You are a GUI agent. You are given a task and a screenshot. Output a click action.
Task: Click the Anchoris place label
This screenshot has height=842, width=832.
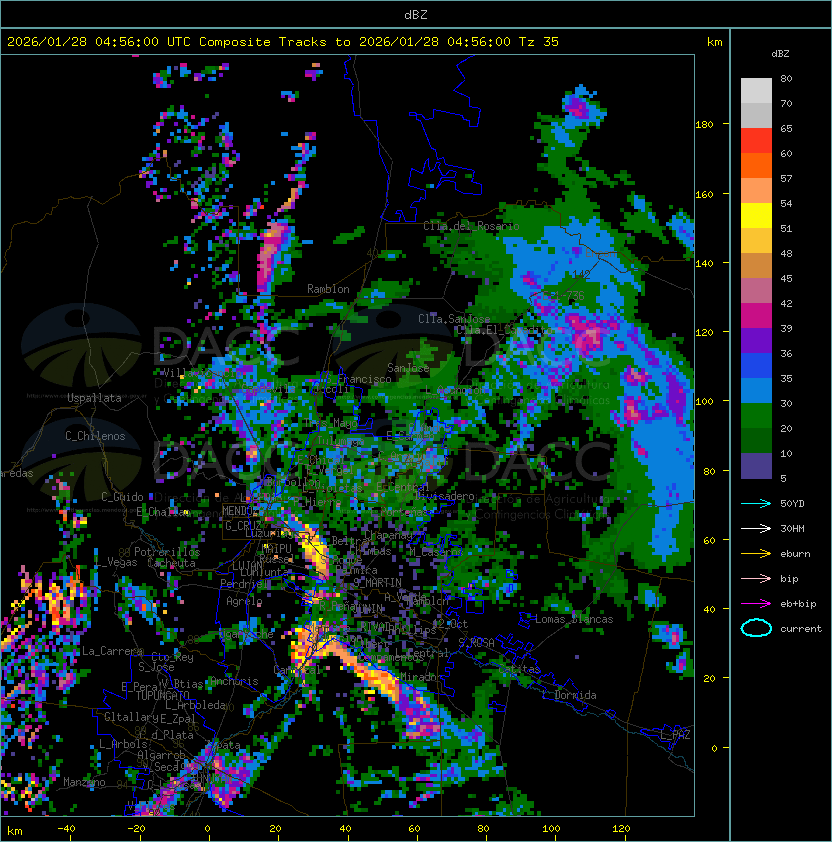pyautogui.click(x=234, y=681)
